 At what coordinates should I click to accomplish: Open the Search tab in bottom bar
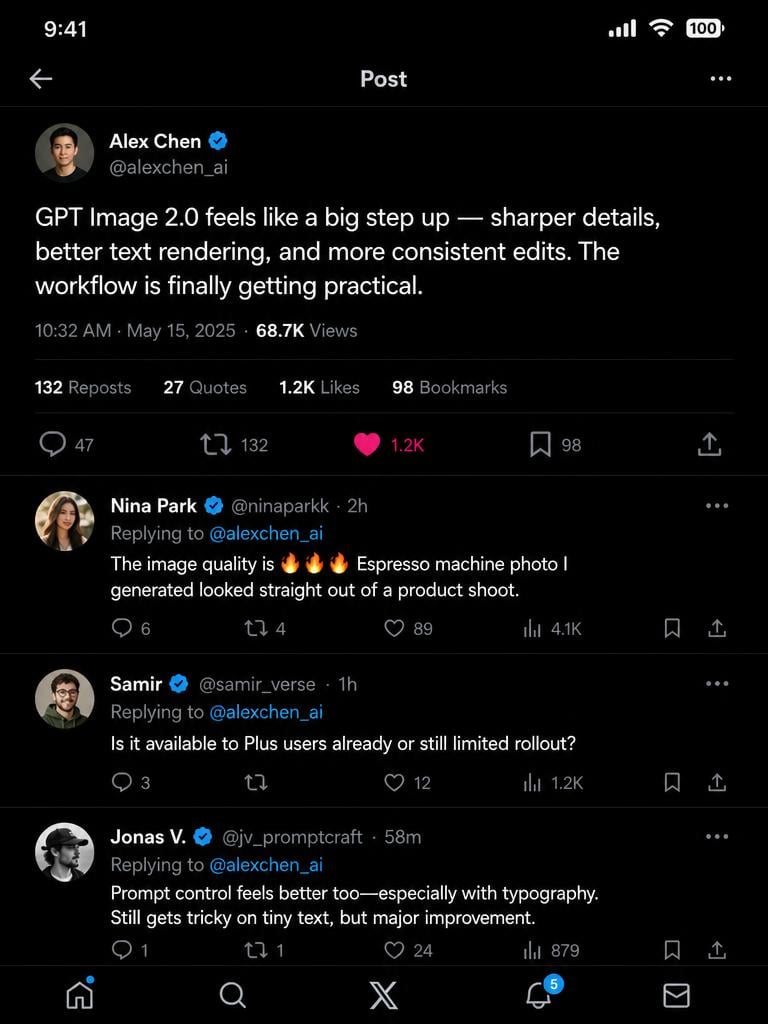click(232, 995)
